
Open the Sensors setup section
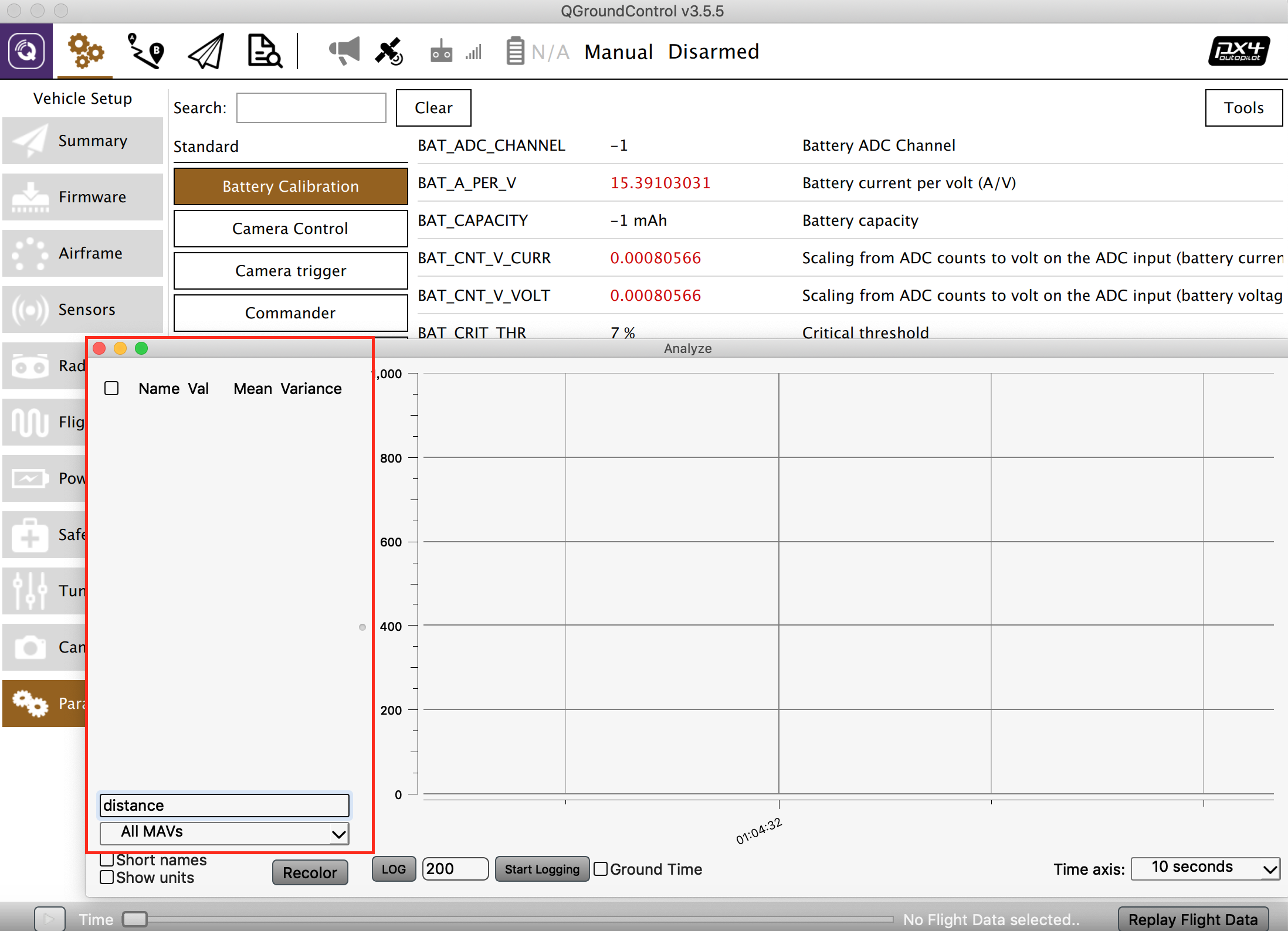(x=83, y=310)
